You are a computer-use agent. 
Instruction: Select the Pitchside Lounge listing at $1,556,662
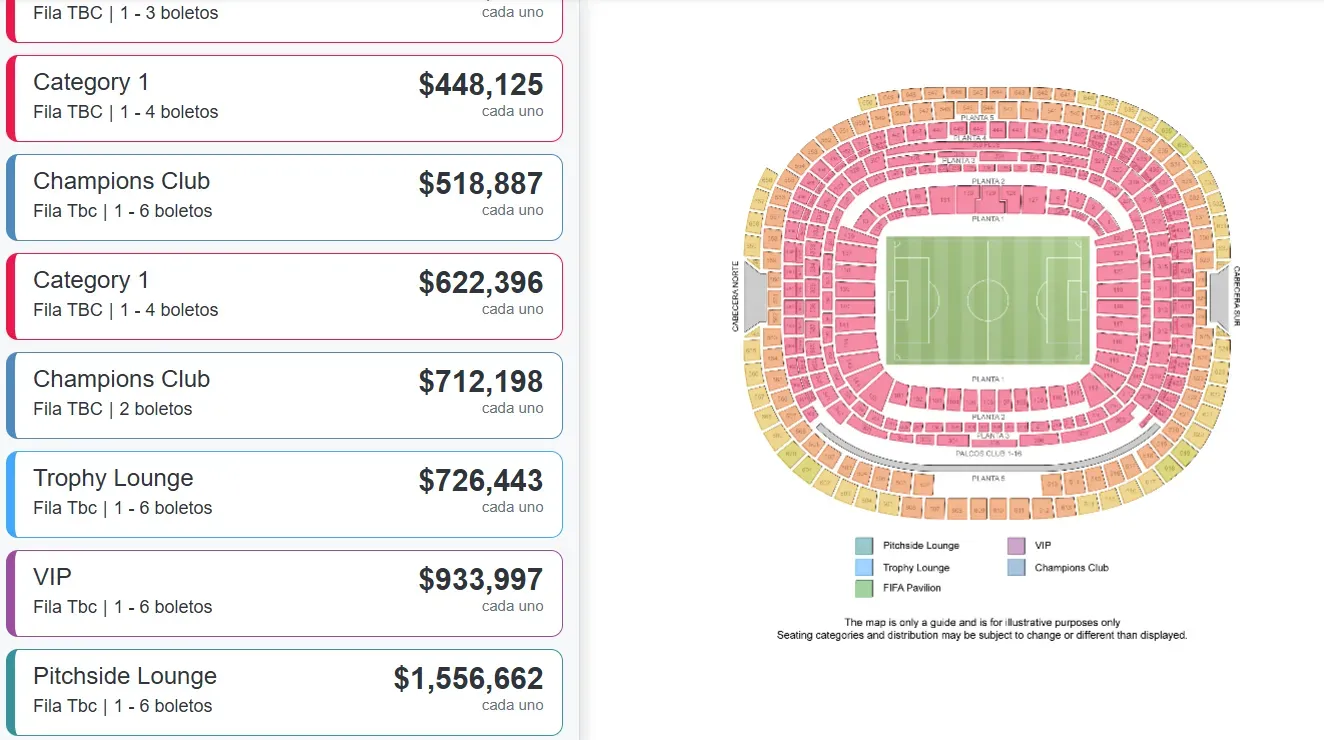coord(285,690)
